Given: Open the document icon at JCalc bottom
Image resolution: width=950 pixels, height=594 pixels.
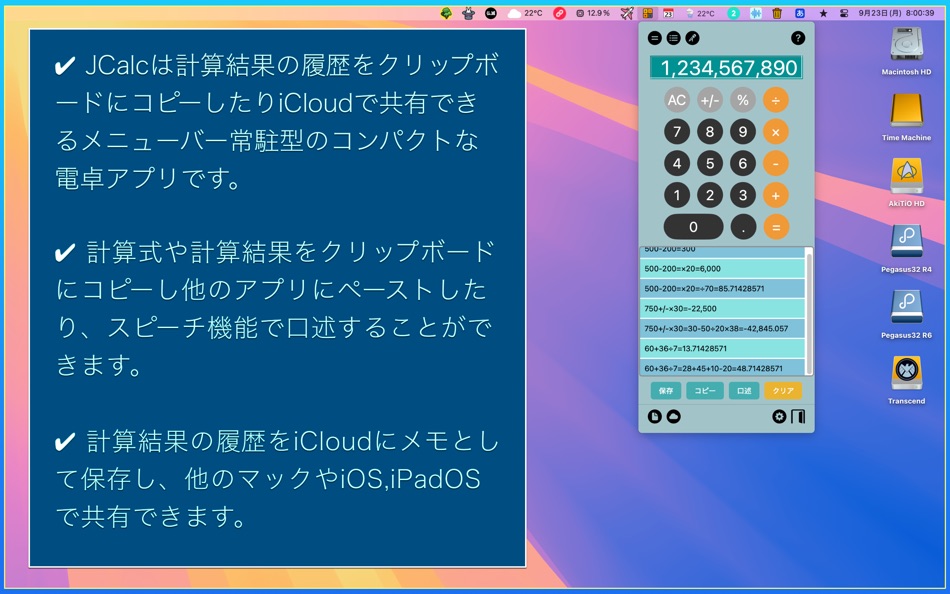Looking at the screenshot, I should coord(654,416).
